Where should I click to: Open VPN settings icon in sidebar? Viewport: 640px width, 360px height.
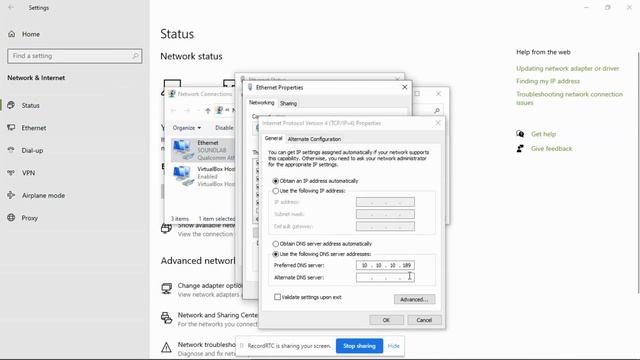click(x=11, y=173)
